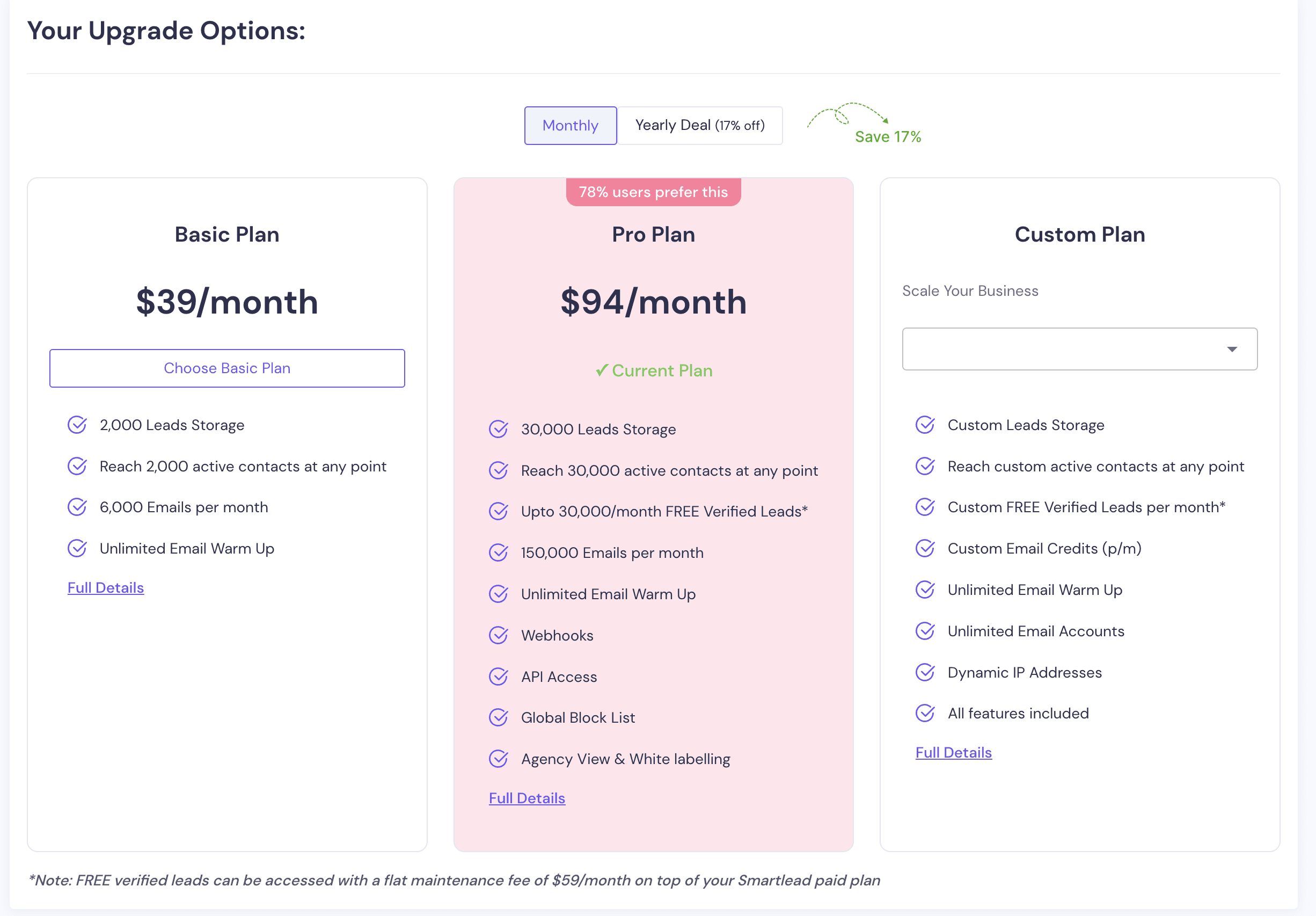Click checkmark beside Global Block List
Image resolution: width=1316 pixels, height=916 pixels.
tap(499, 717)
